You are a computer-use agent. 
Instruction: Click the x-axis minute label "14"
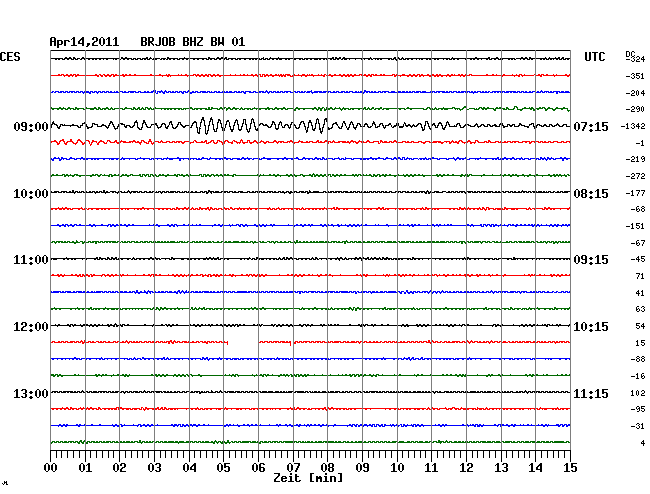click(535, 468)
